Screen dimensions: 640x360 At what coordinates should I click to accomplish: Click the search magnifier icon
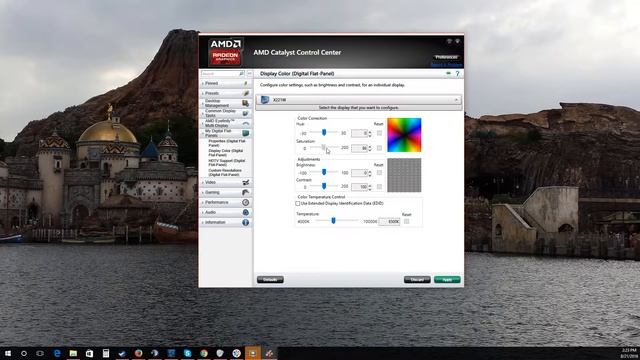pos(241,73)
